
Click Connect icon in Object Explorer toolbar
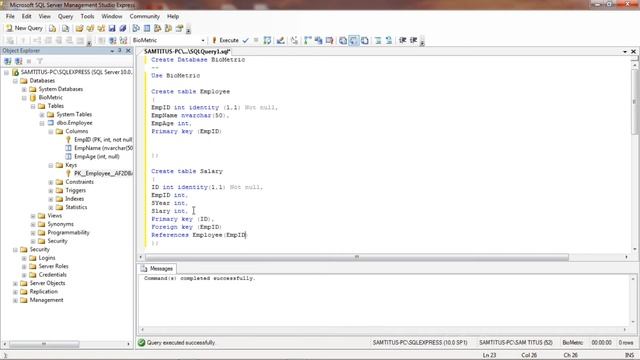pos(8,61)
